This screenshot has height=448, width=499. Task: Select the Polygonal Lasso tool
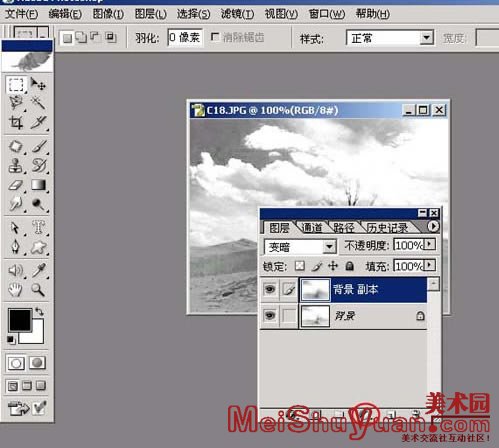tap(16, 103)
